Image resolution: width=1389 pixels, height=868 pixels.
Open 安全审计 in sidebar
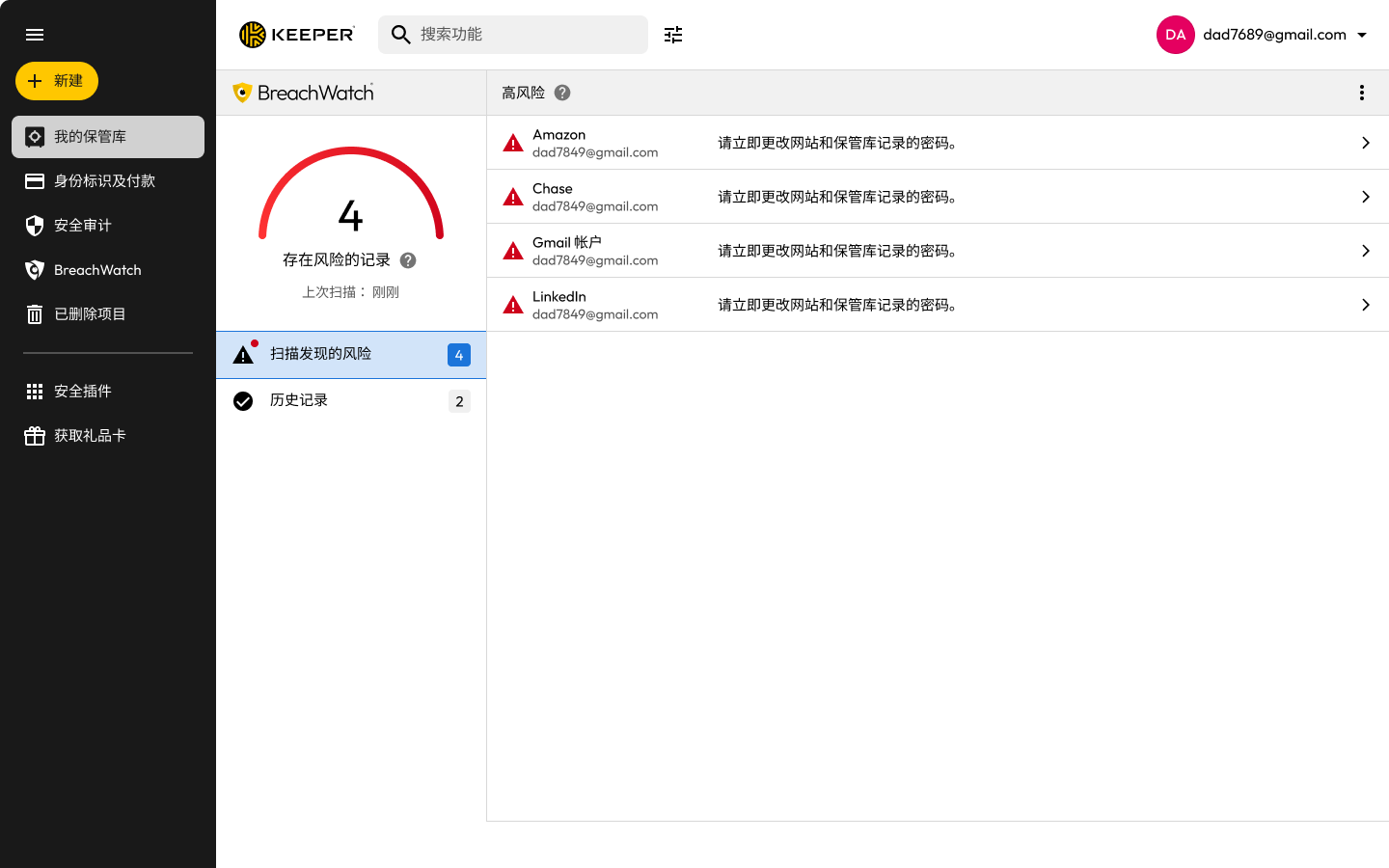pyautogui.click(x=108, y=226)
